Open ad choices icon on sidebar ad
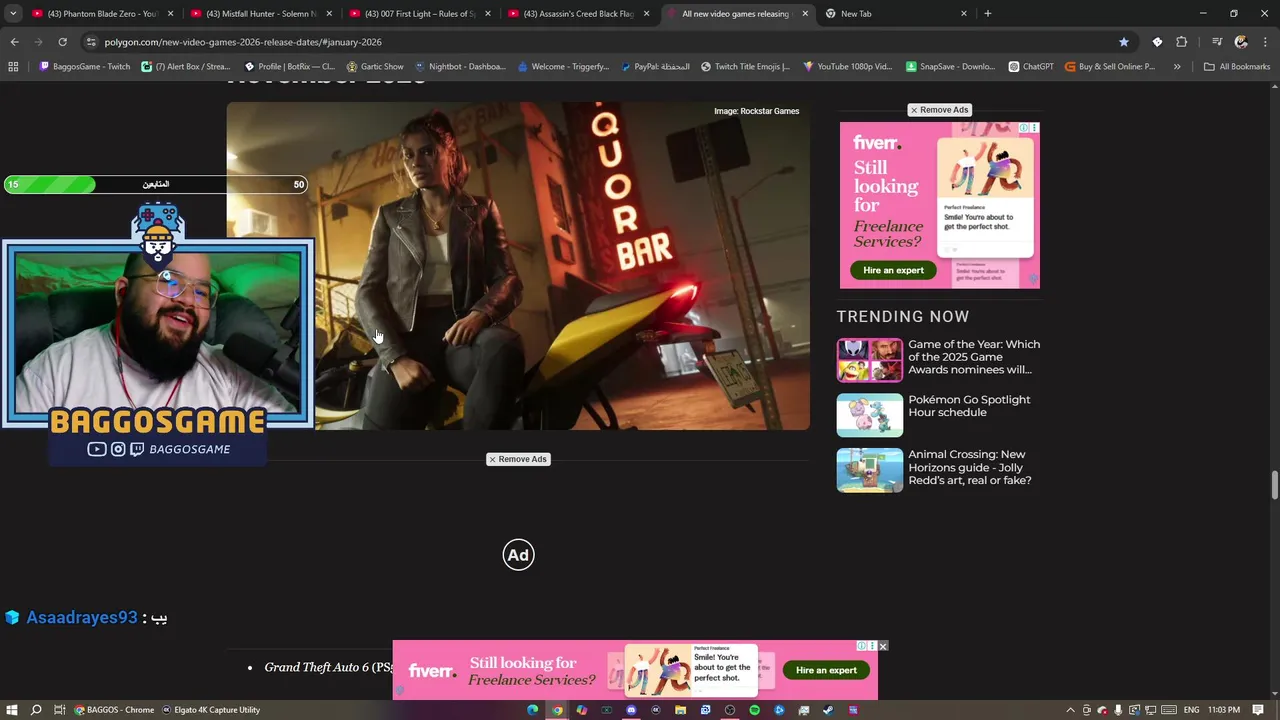Viewport: 1280px width, 720px height. pos(1024,128)
